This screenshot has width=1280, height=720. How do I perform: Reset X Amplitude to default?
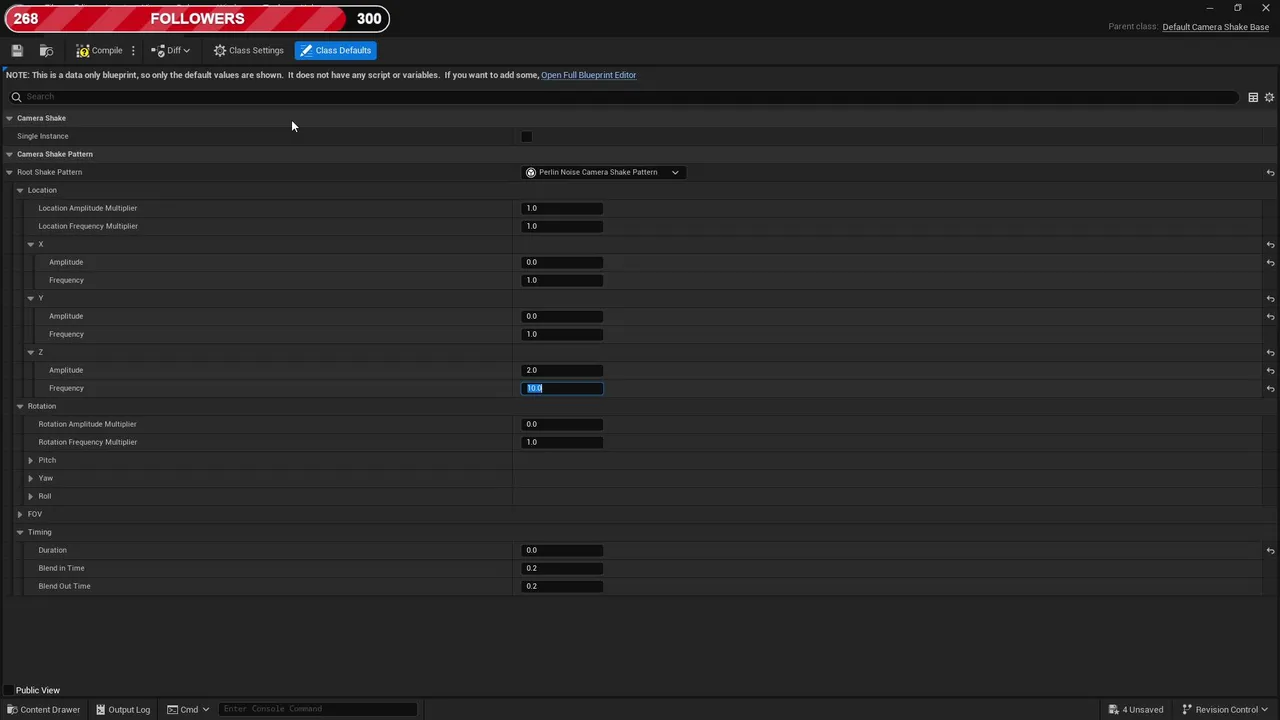(1270, 262)
